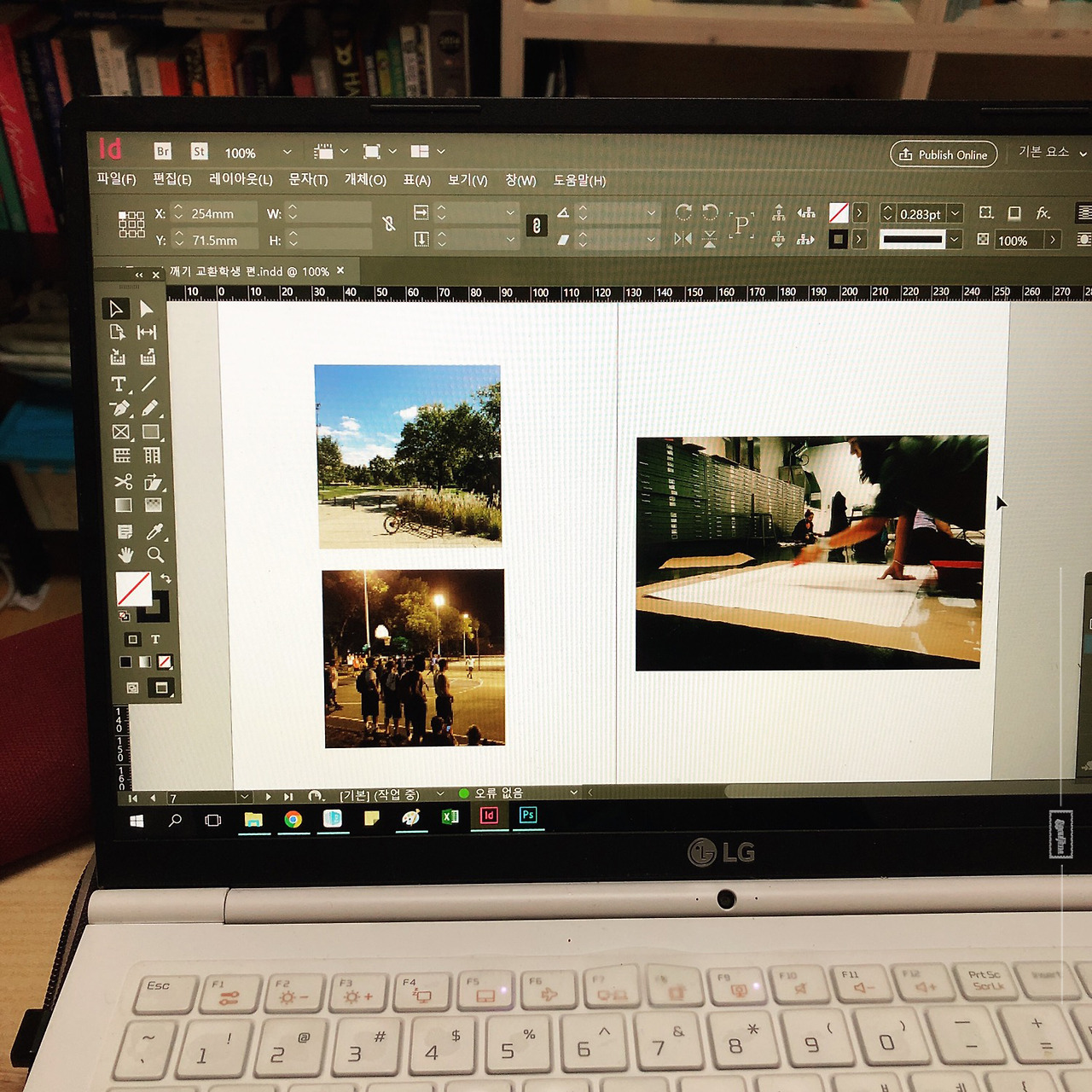Go to the first page
1092x1092 pixels.
(132, 799)
